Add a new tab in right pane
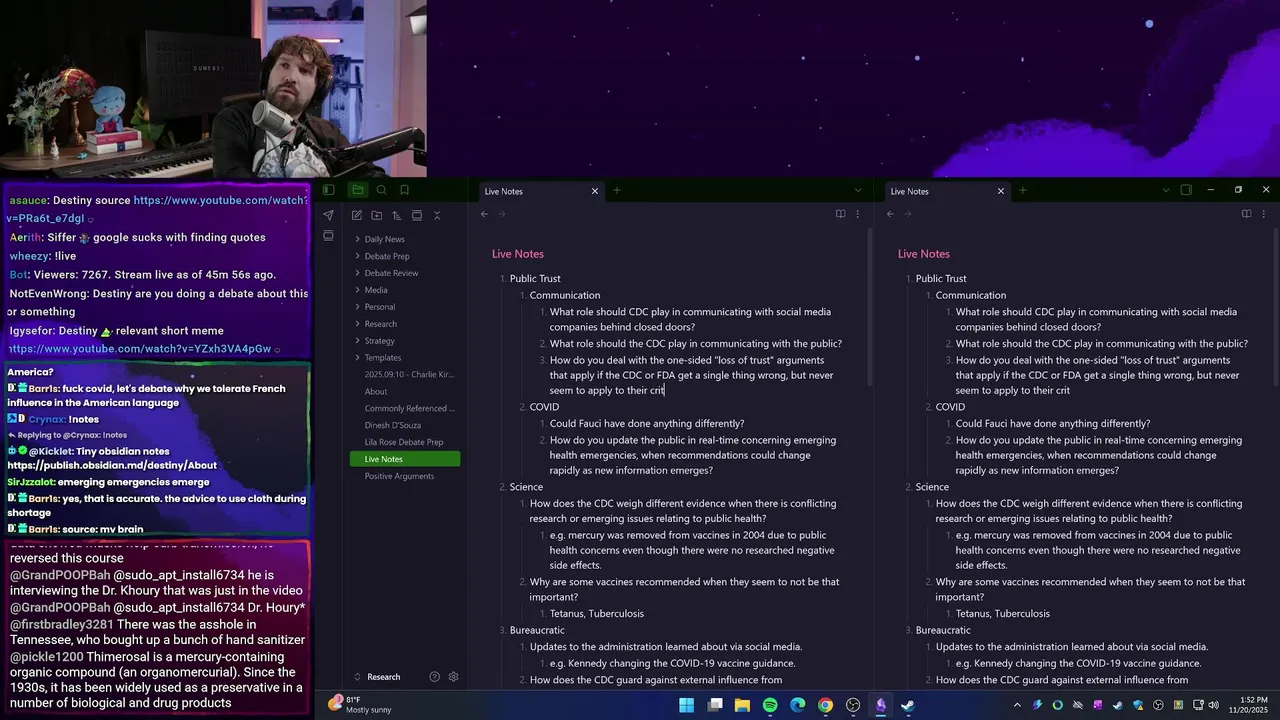The width and height of the screenshot is (1280, 720). tap(1023, 190)
